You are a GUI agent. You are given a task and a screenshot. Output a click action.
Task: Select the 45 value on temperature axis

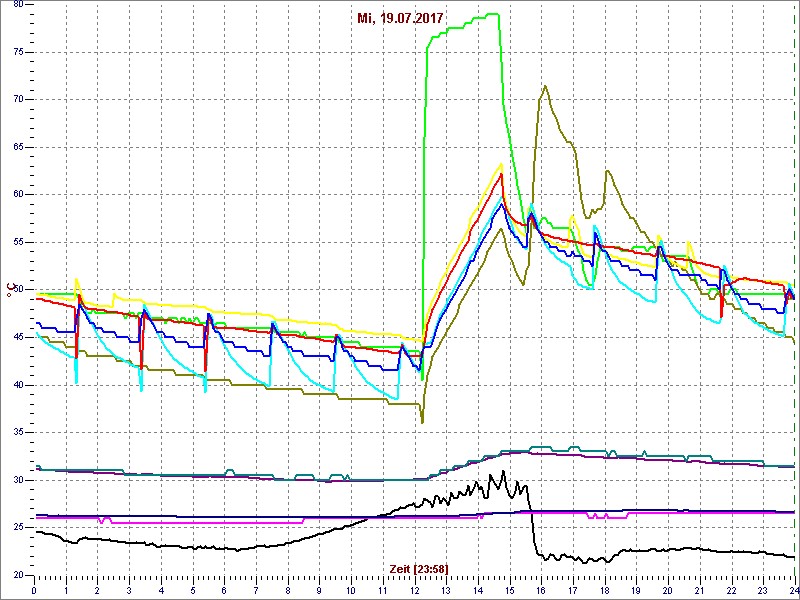tap(16, 337)
